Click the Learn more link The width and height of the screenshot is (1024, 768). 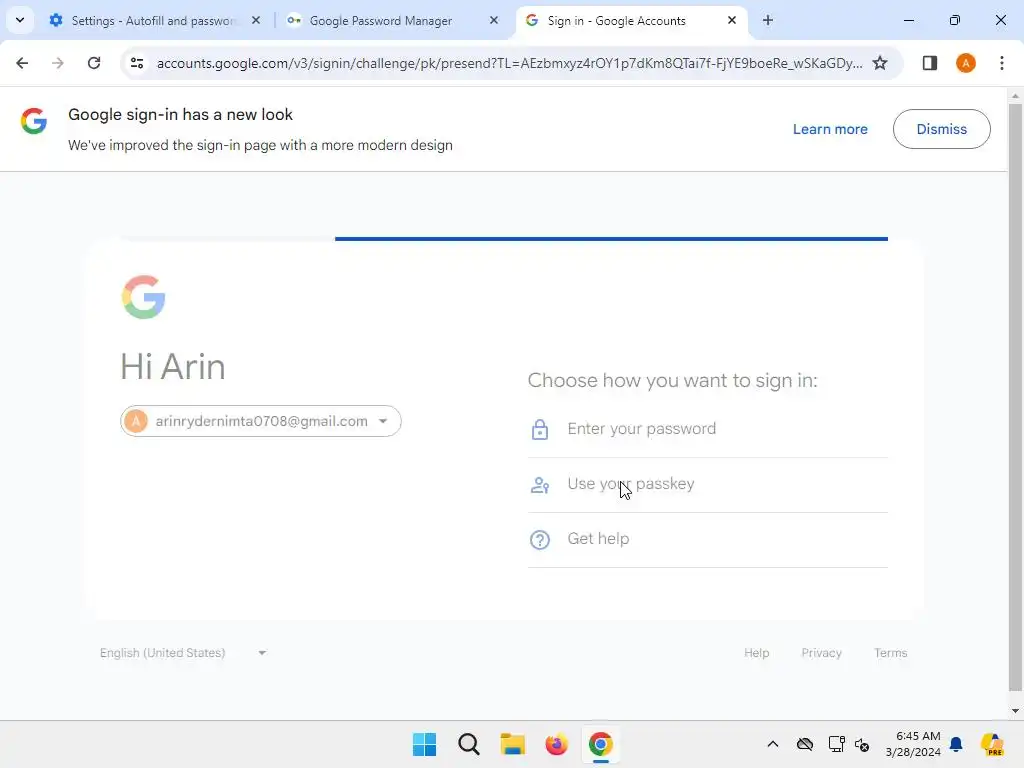point(829,129)
